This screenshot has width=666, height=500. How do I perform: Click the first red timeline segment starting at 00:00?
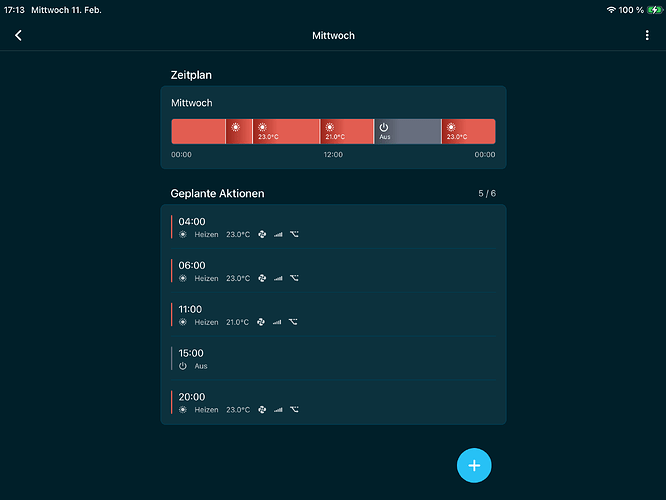coord(198,131)
